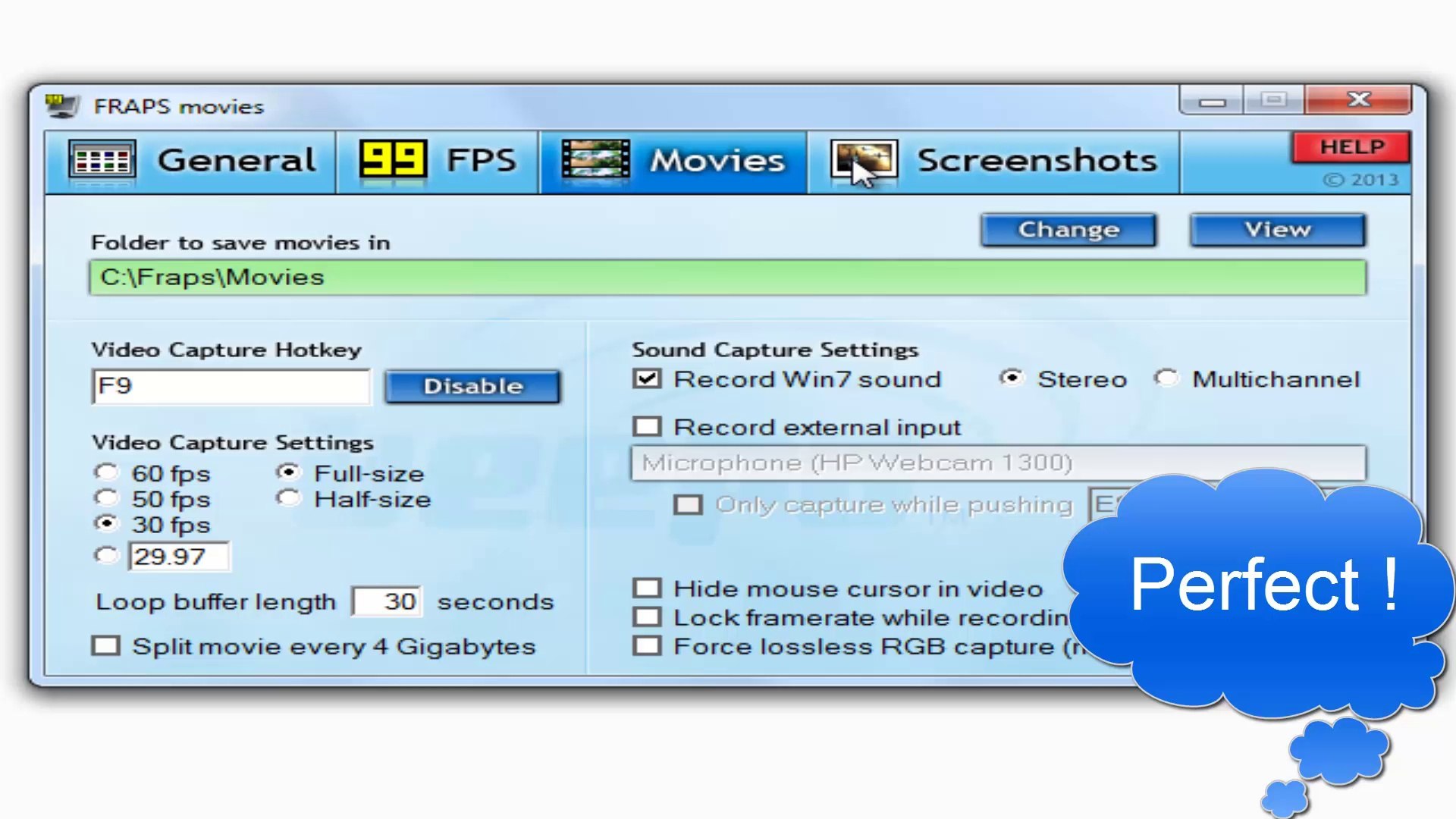Toggle Record Win7 sound checkbox
Image resolution: width=1456 pixels, height=819 pixels.
pyautogui.click(x=647, y=379)
